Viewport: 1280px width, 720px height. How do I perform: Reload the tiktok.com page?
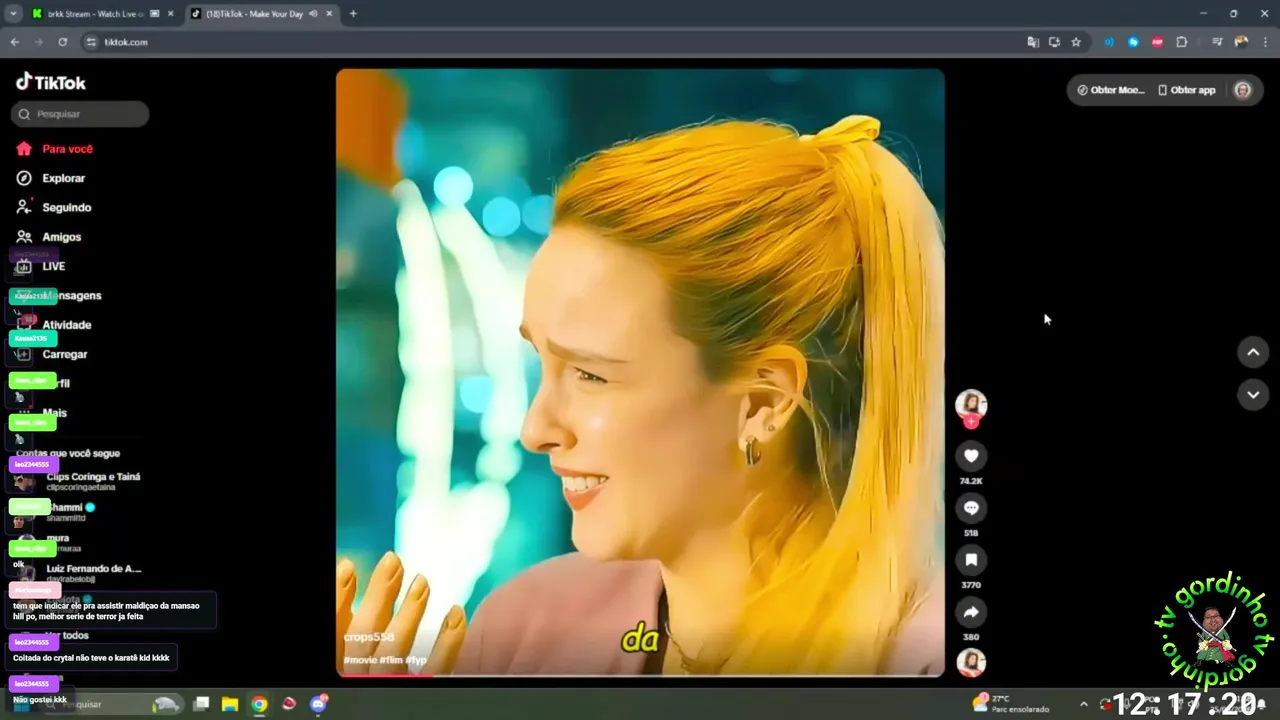(x=62, y=42)
